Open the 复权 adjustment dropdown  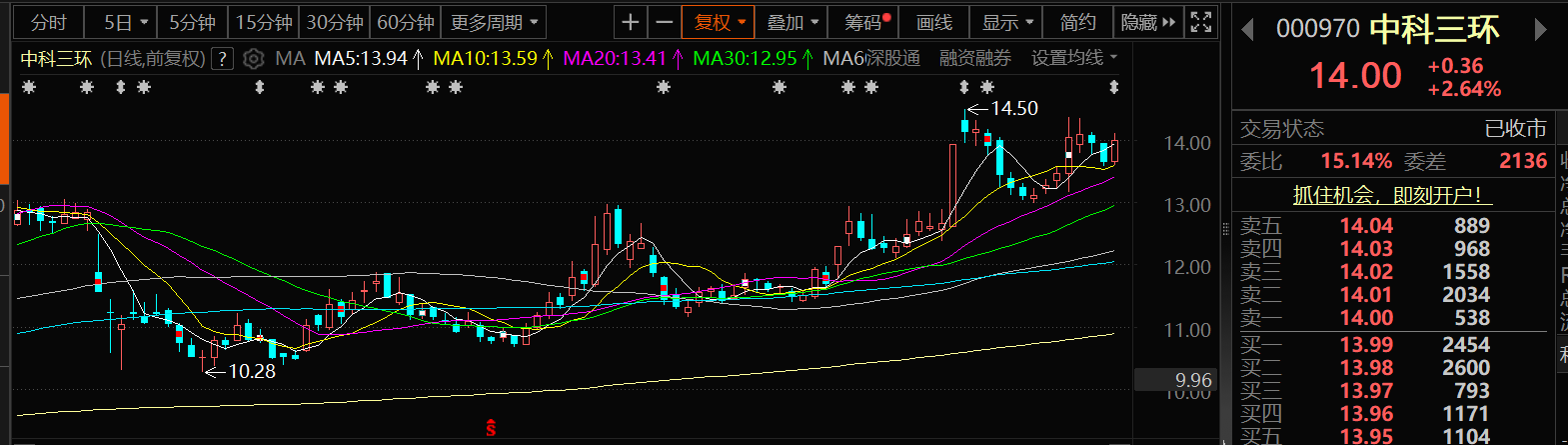(720, 22)
